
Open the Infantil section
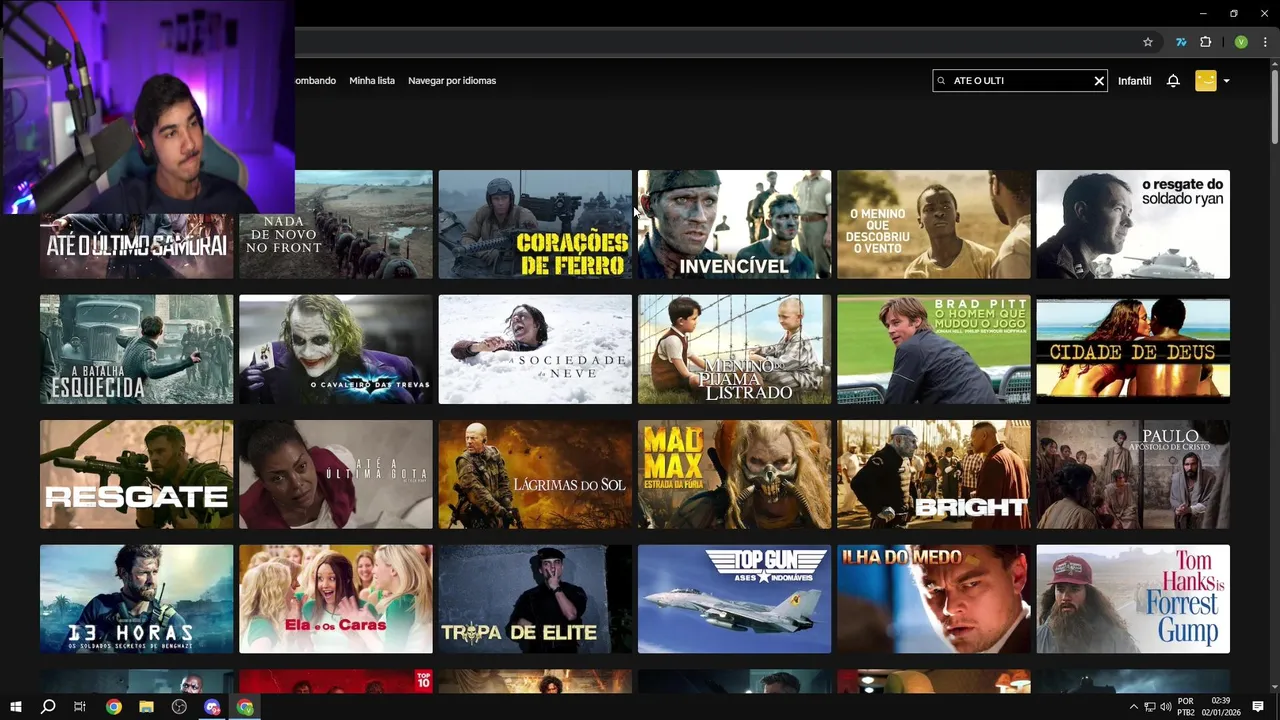tap(1134, 81)
